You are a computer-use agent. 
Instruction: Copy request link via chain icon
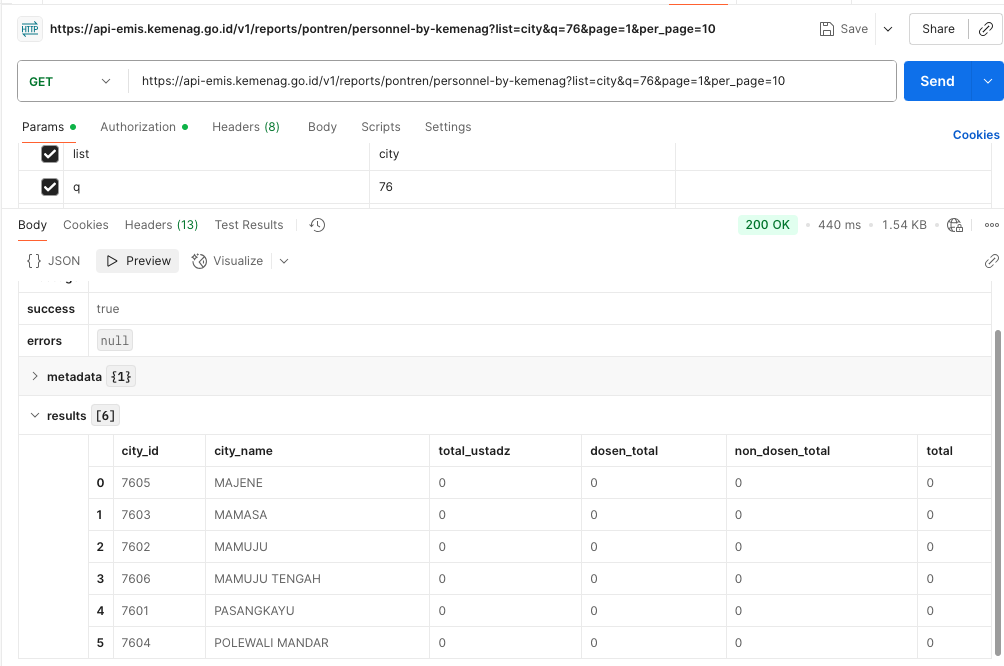click(985, 29)
